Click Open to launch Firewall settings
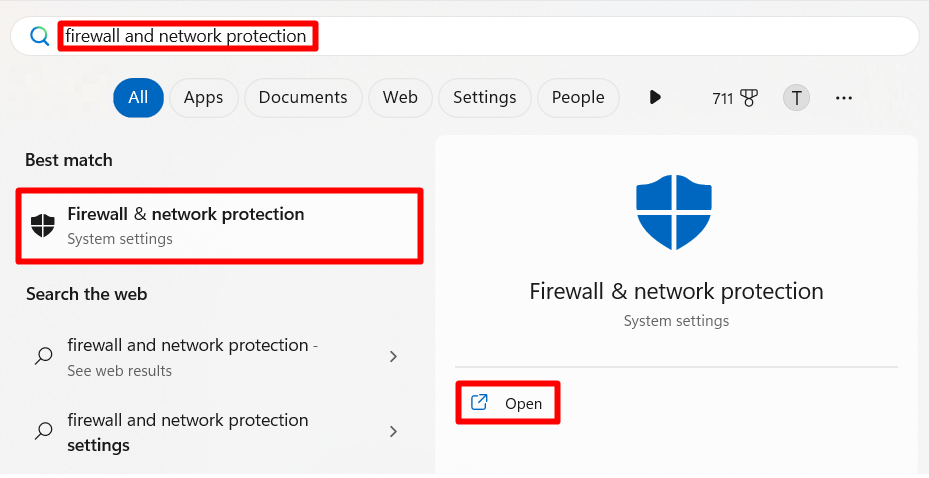The image size is (929, 478). pyautogui.click(x=508, y=403)
